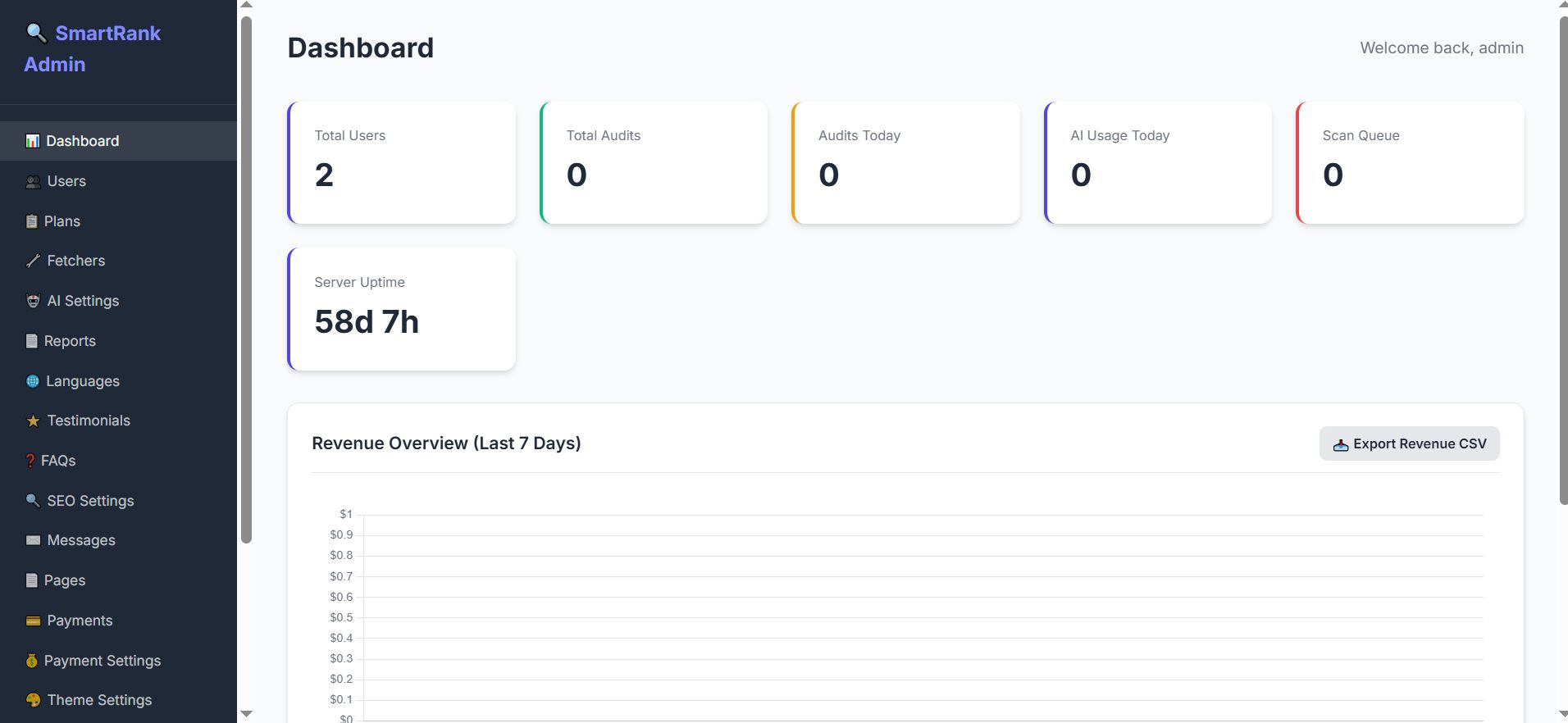Click the Theme Settings palette icon
Image resolution: width=1568 pixels, height=723 pixels.
point(33,701)
